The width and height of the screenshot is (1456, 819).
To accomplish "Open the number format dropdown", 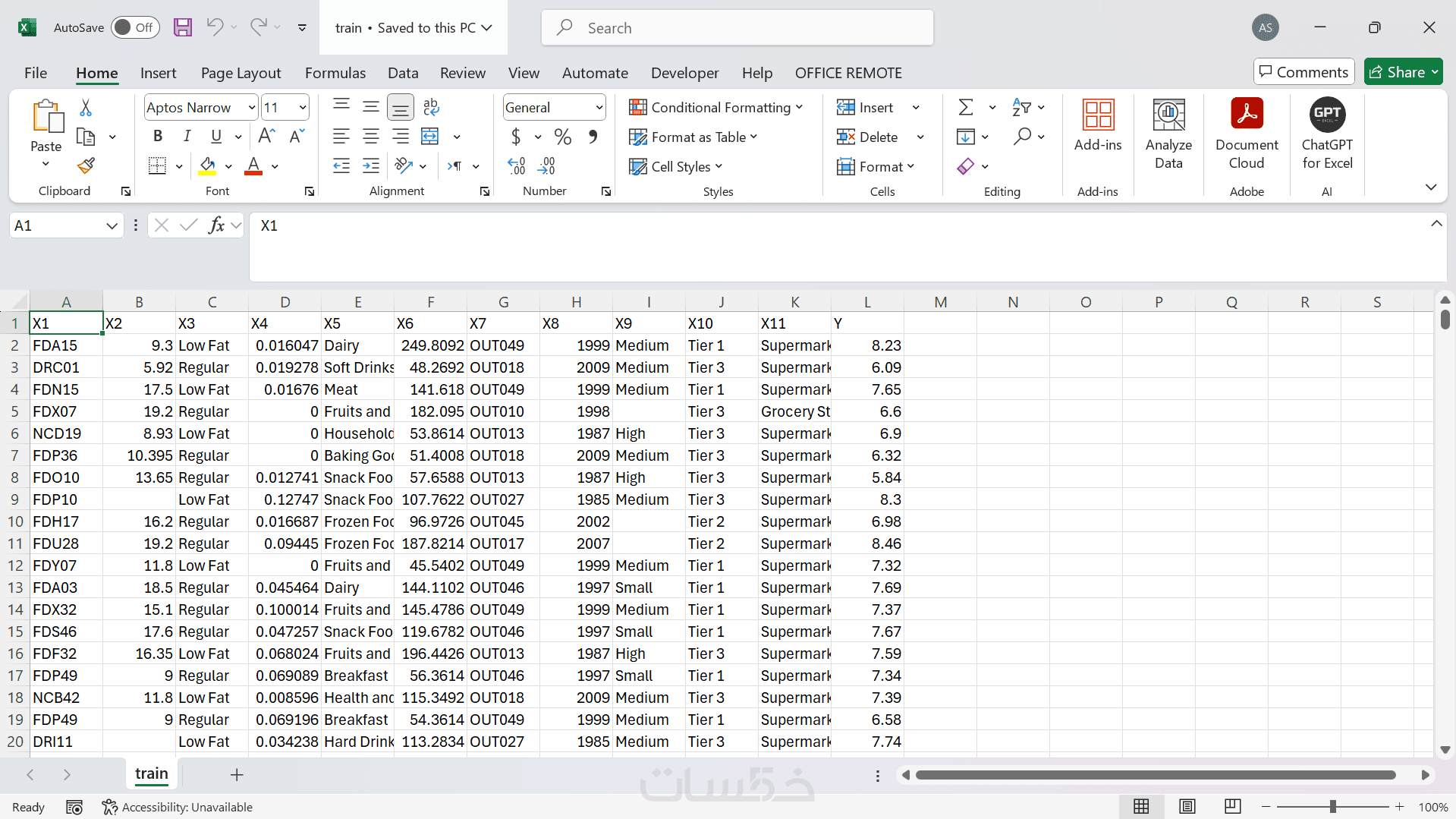I will click(599, 108).
